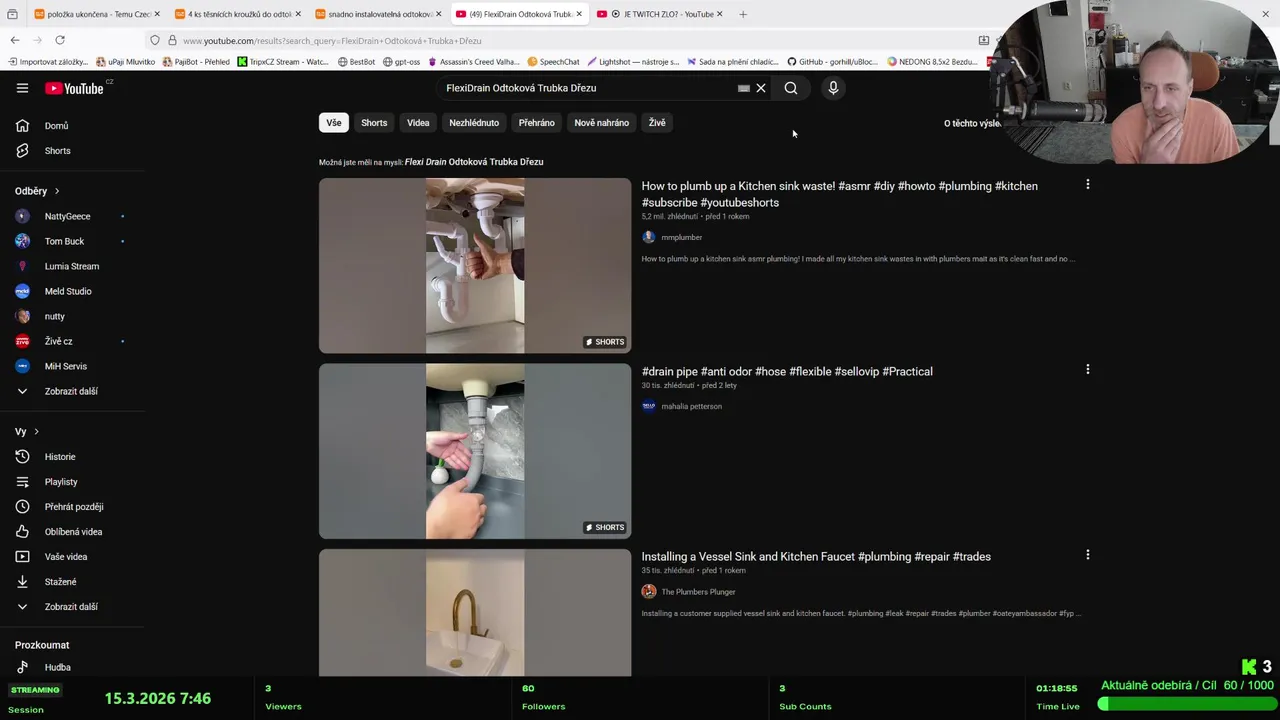This screenshot has height=720, width=1280.
Task: Visit mmplumber channel link
Action: 681,237
